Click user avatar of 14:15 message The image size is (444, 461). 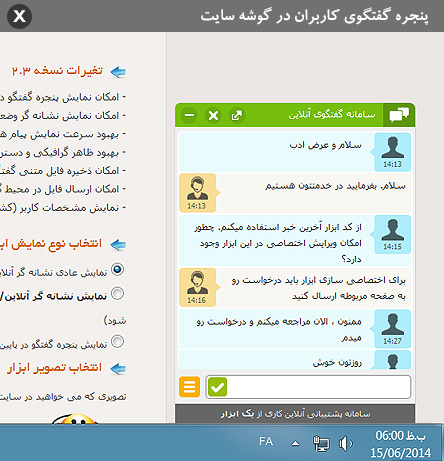pyautogui.click(x=392, y=234)
